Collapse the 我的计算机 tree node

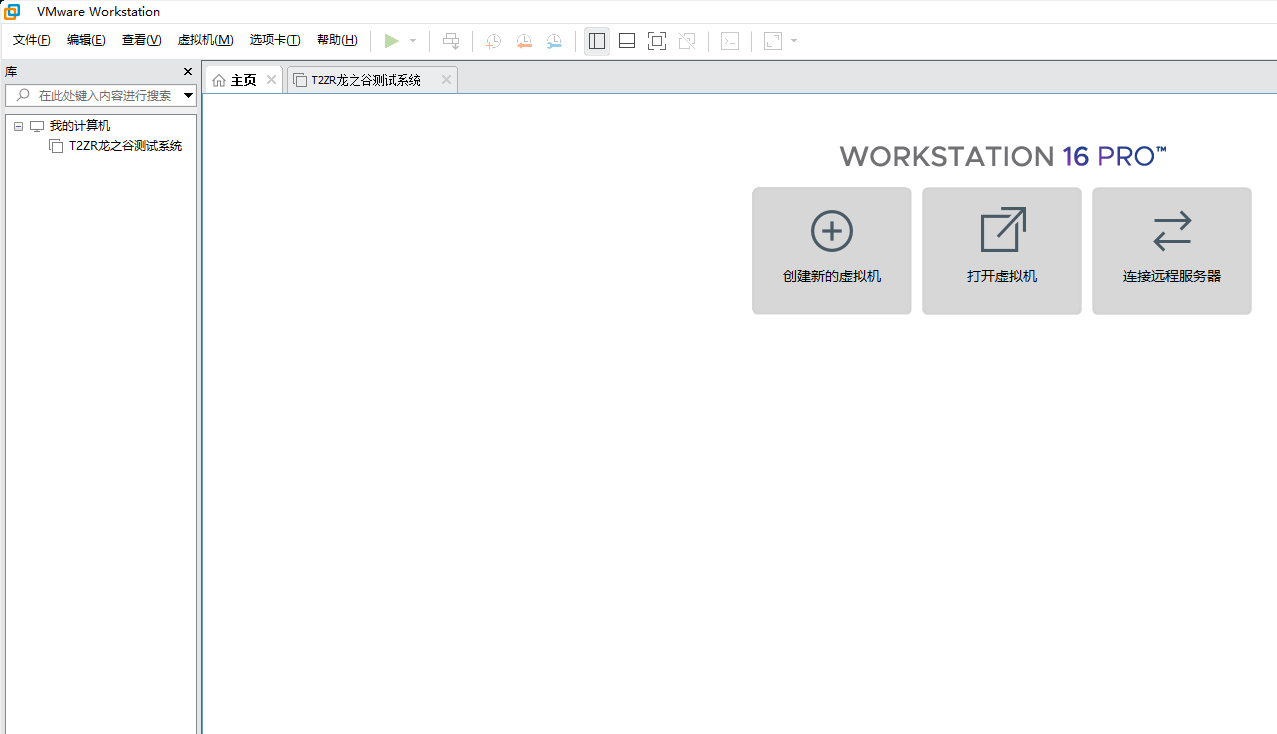[18, 126]
